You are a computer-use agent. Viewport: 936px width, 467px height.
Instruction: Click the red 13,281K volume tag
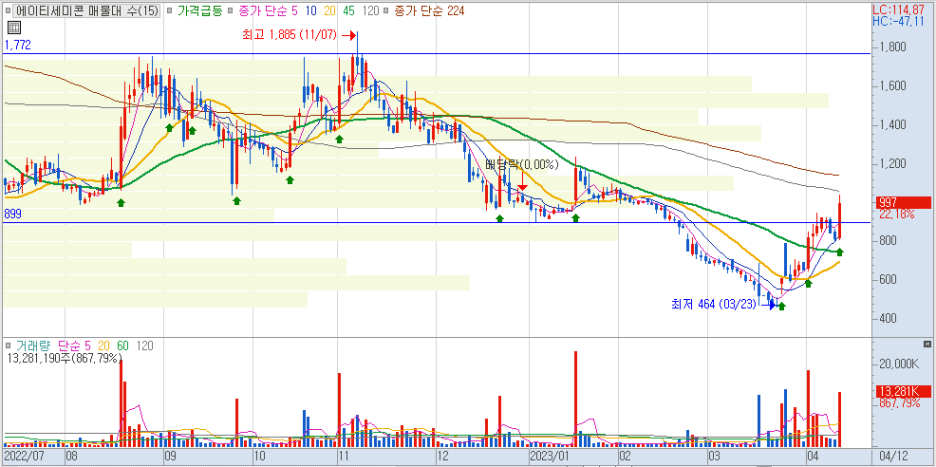[x=904, y=392]
